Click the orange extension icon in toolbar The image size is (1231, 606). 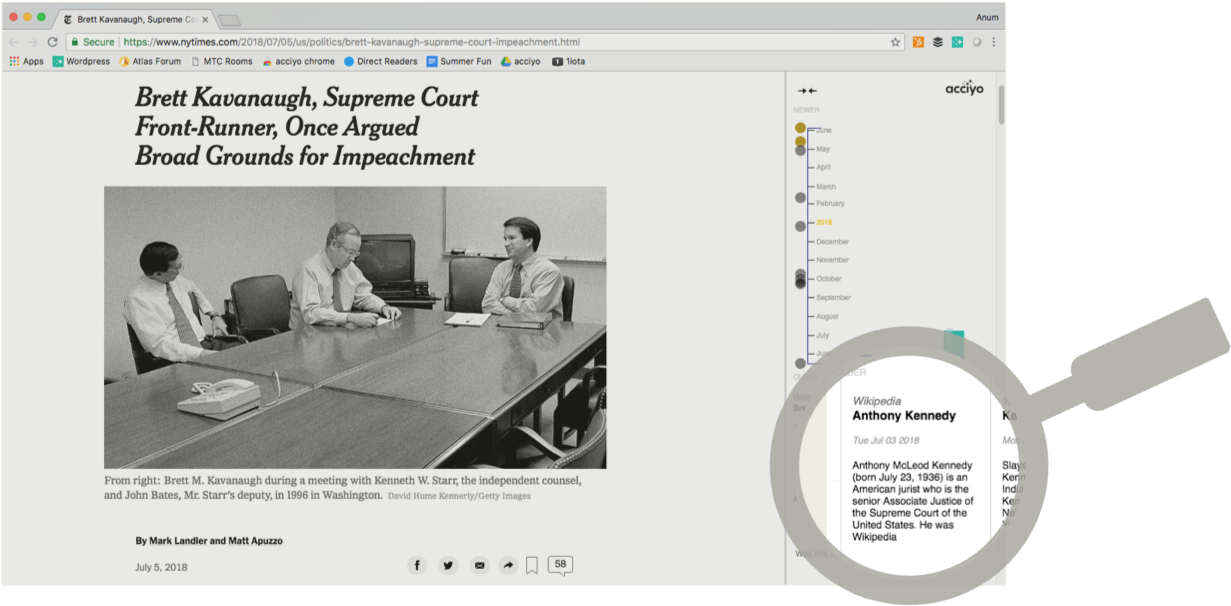pos(918,42)
